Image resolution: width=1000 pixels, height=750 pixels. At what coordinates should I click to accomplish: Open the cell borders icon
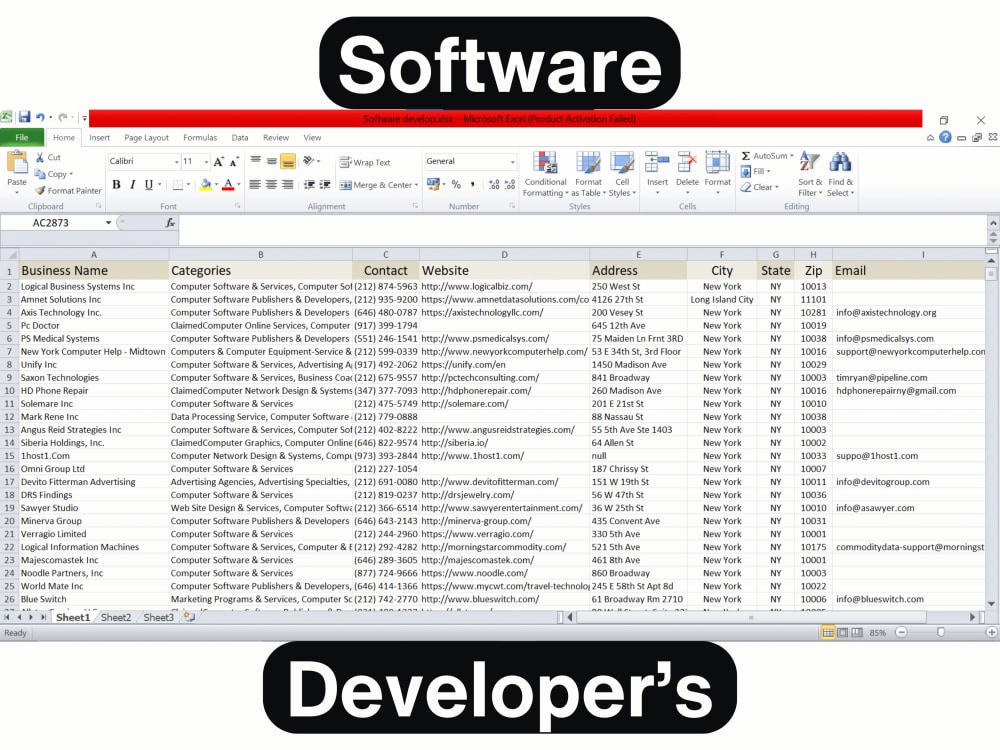tap(178, 185)
